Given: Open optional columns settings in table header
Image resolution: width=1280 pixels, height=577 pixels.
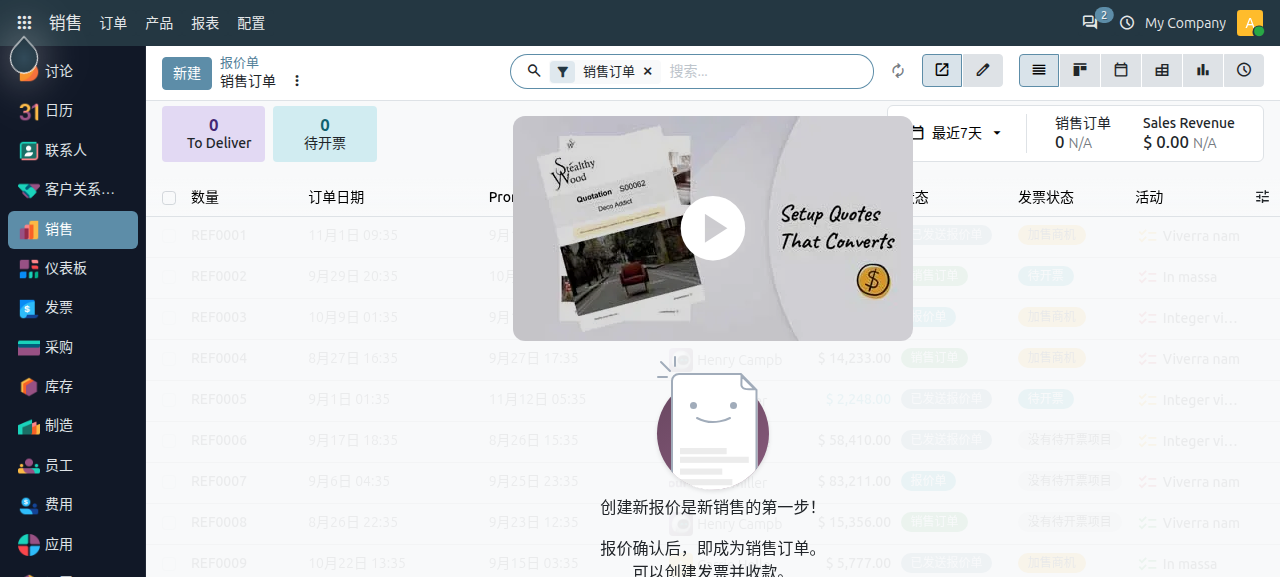Looking at the screenshot, I should [x=1262, y=197].
